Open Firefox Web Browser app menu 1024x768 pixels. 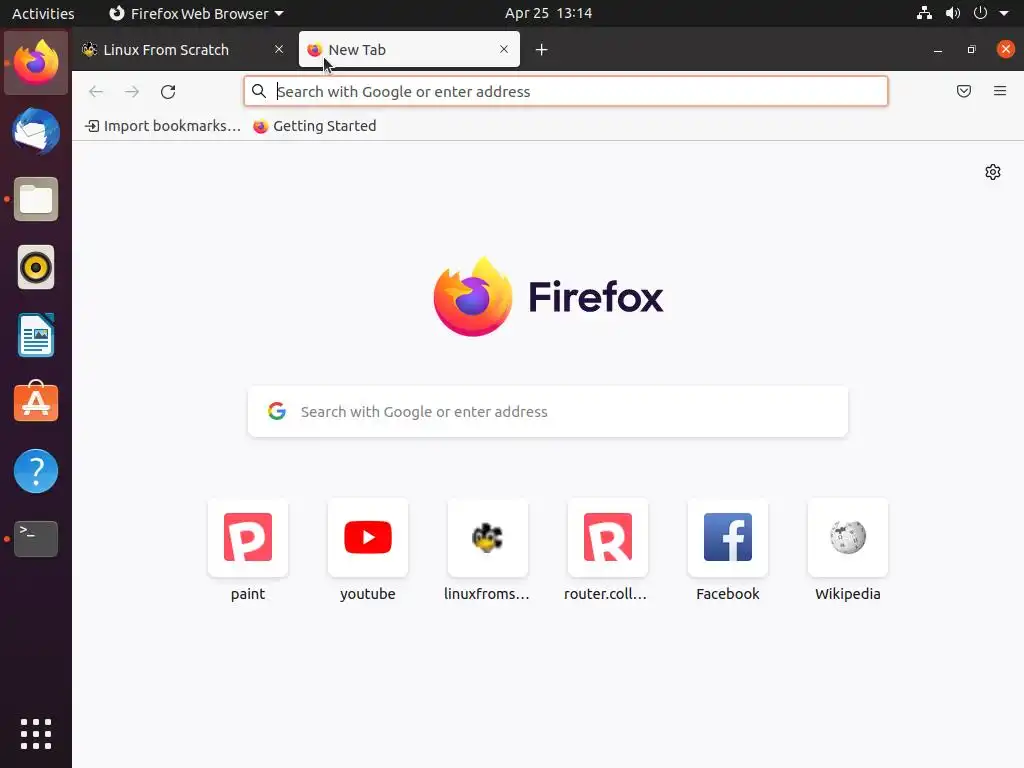click(x=196, y=13)
